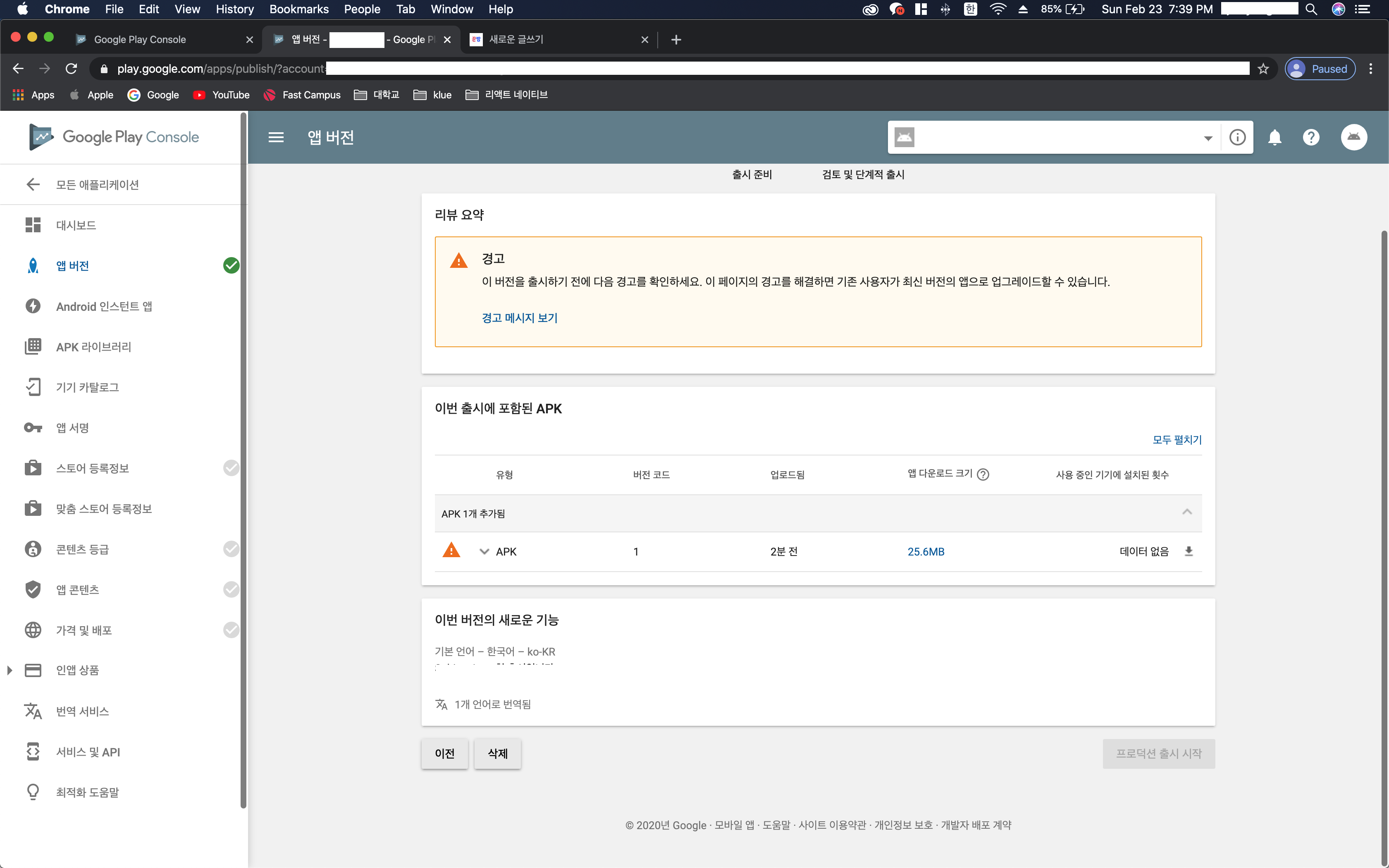Click 콘텐츠 등급 gray status checkmark
The image size is (1389, 868).
pyautogui.click(x=231, y=549)
